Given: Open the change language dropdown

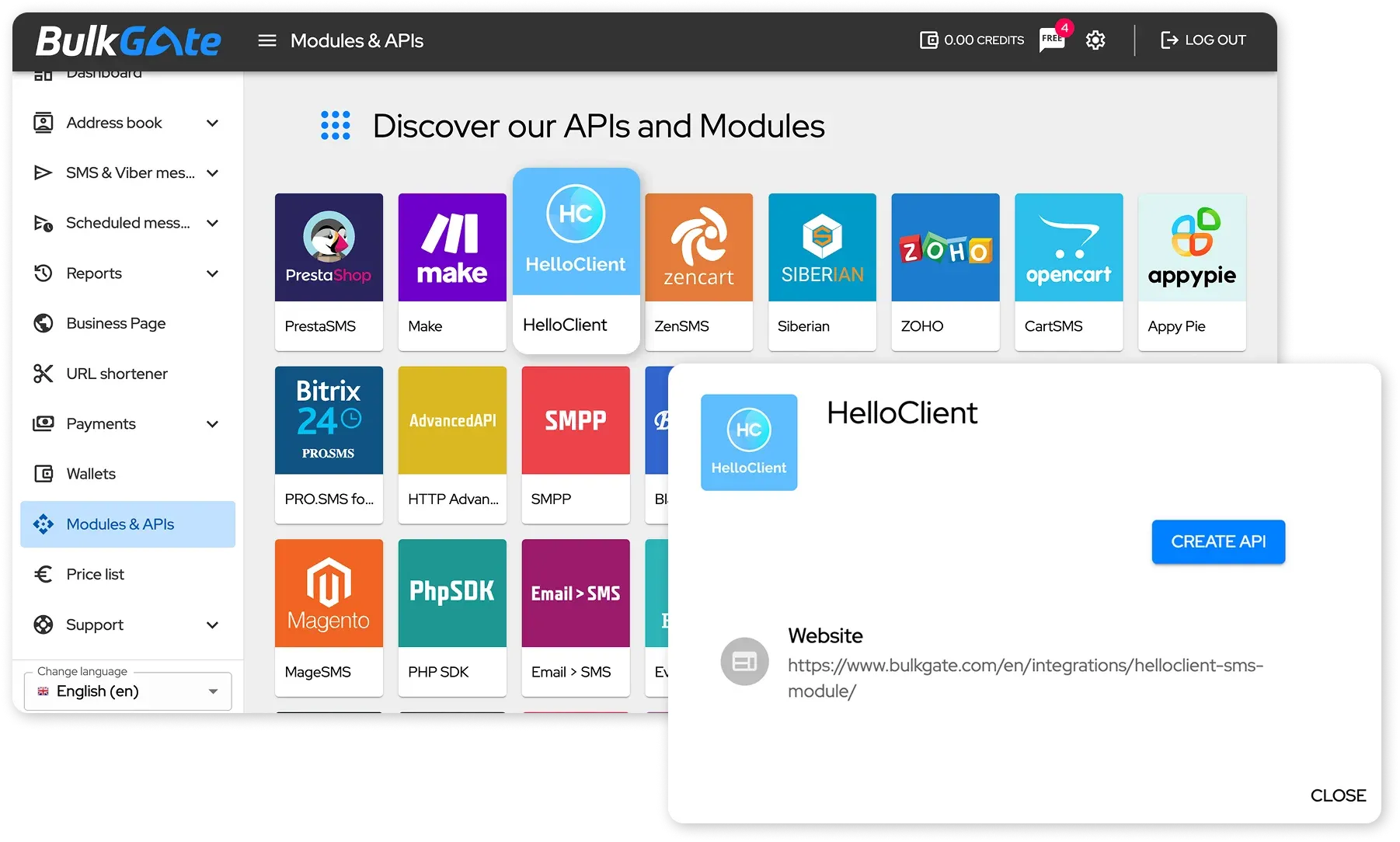Looking at the screenshot, I should (x=127, y=691).
